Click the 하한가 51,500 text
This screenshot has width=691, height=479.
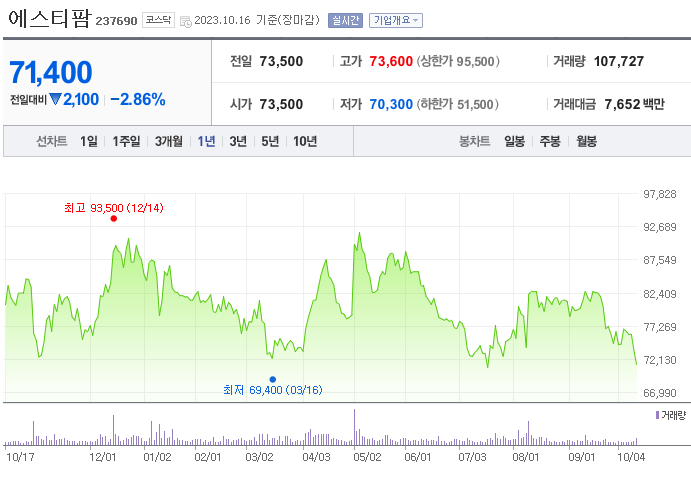click(457, 104)
